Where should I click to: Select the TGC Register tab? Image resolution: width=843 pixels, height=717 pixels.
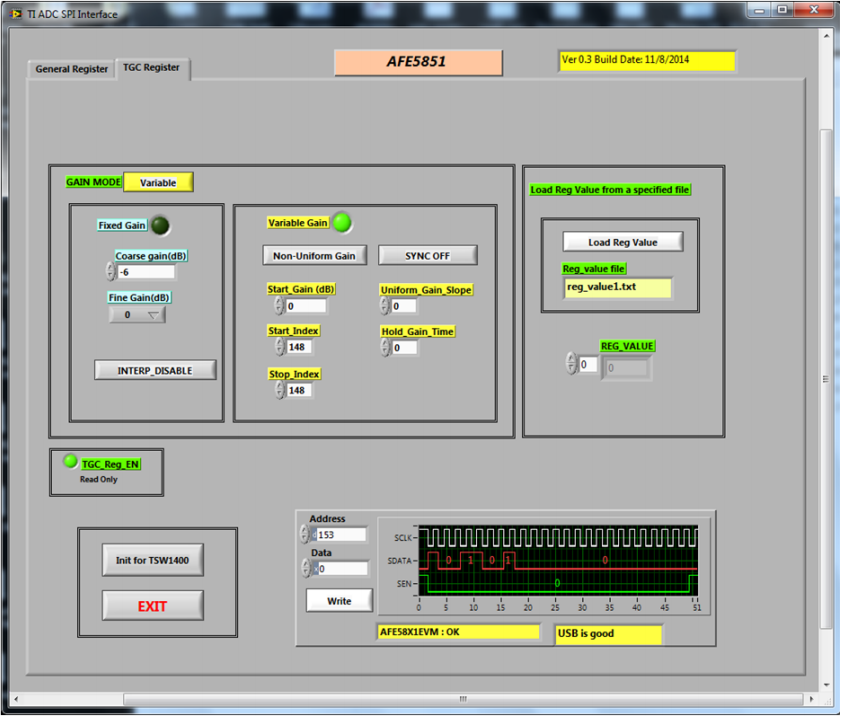(x=151, y=69)
